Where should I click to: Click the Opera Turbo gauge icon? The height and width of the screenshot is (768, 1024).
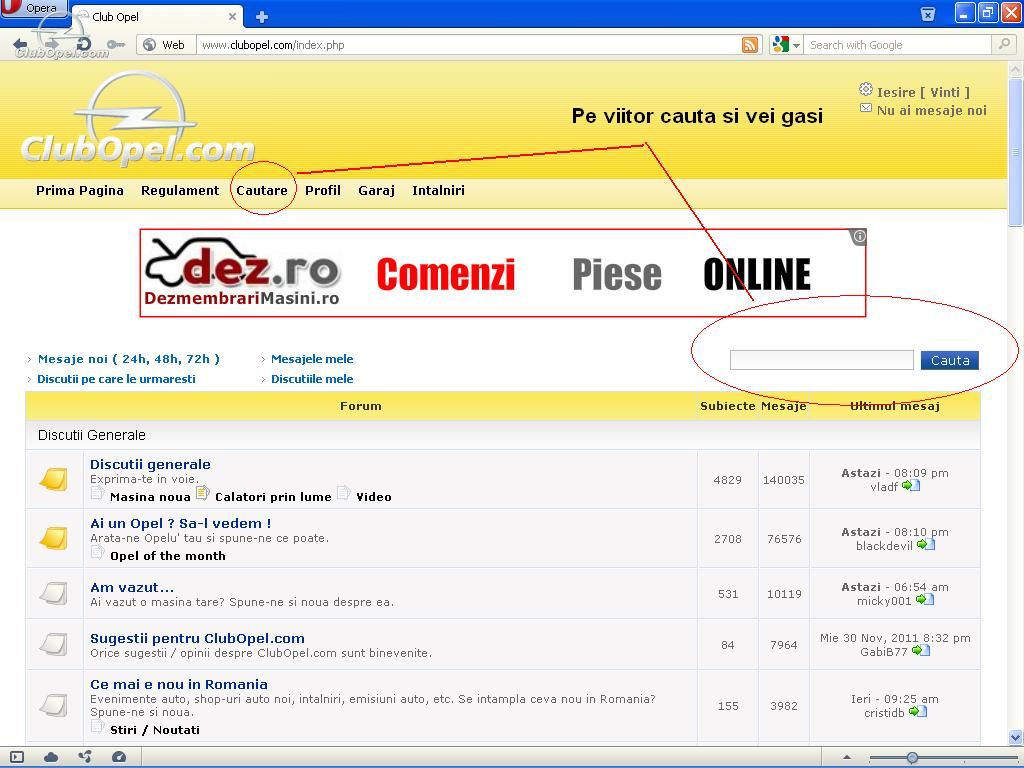pos(119,757)
